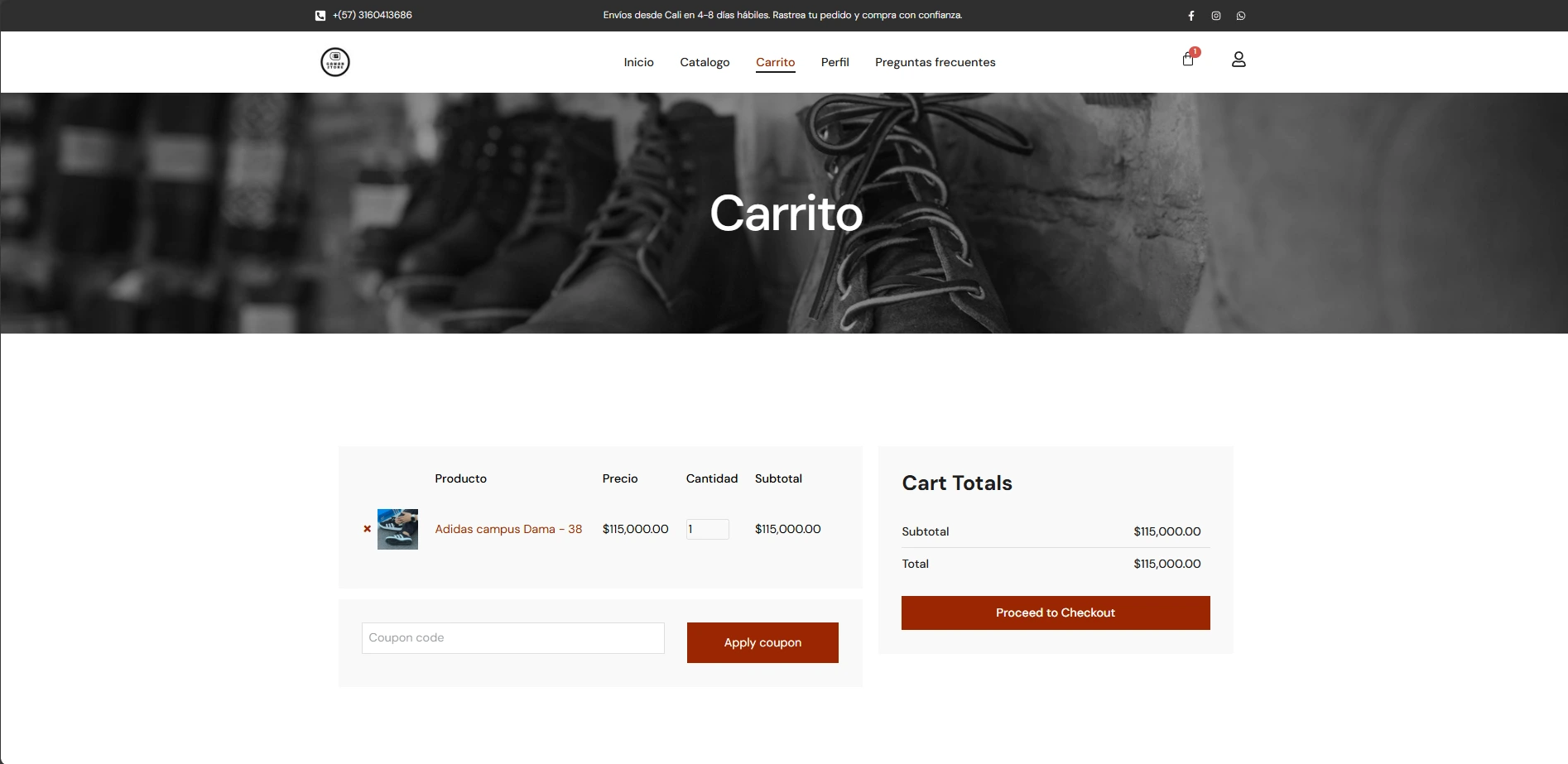Image resolution: width=1568 pixels, height=764 pixels.
Task: Open Preguntas frecuentes page
Action: click(935, 62)
